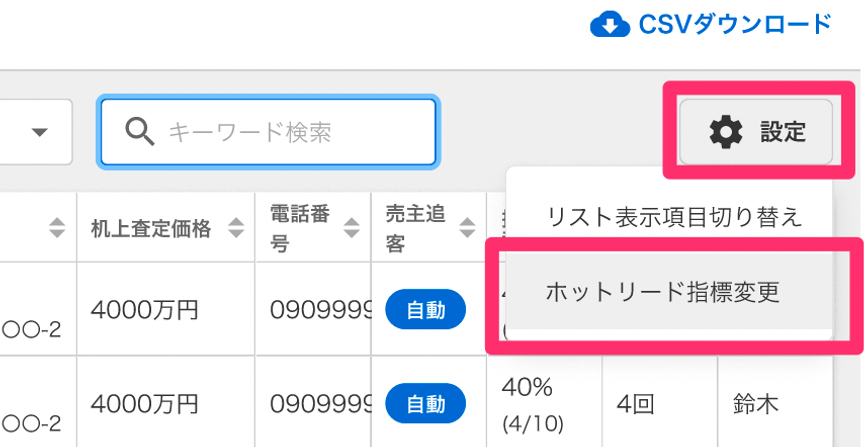Click sort arrows in leftmost column header
864x447 pixels.
tap(57, 228)
